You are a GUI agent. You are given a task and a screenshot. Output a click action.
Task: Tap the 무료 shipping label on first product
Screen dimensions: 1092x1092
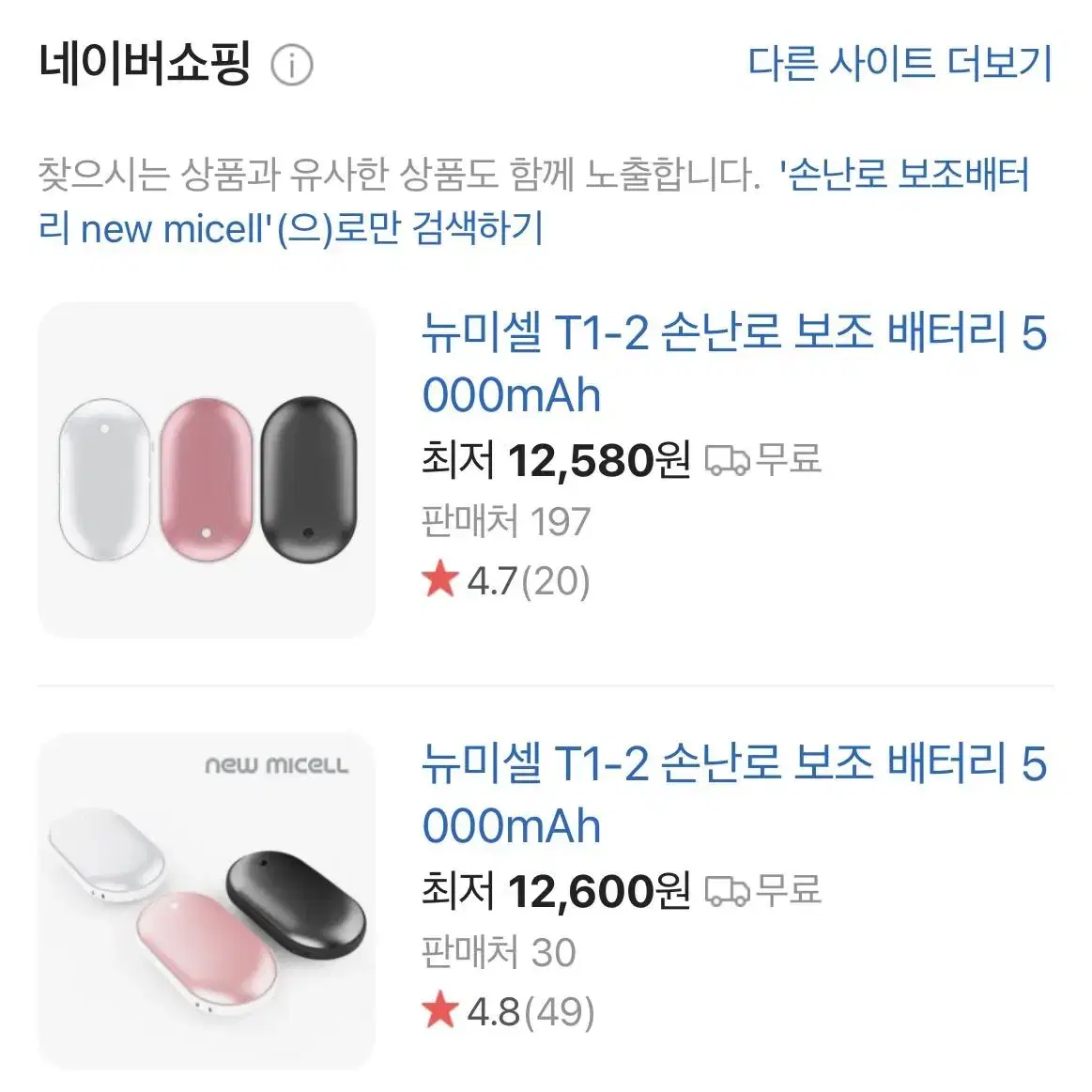pos(789,460)
